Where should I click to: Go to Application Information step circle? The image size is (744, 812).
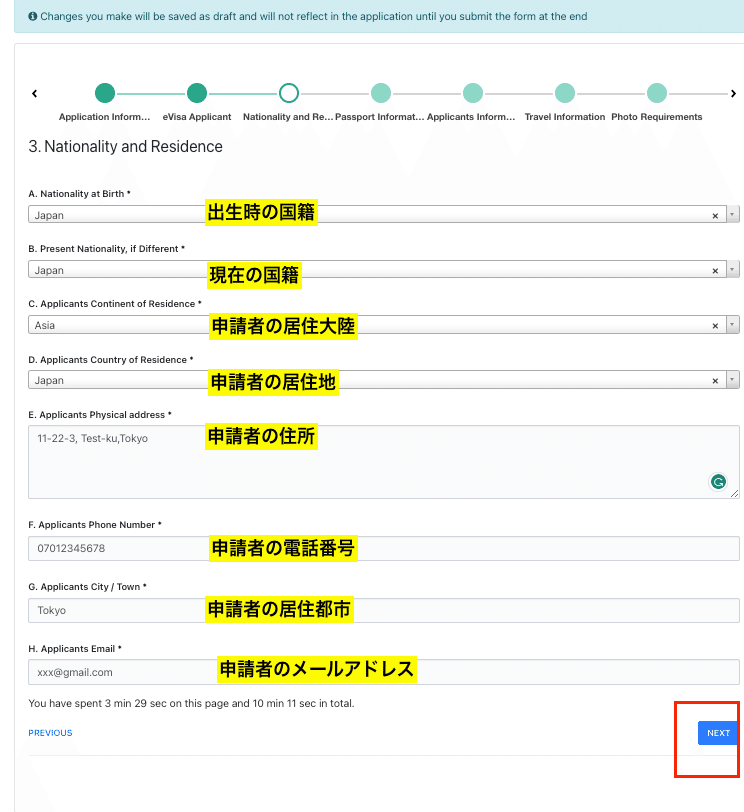tap(105, 93)
